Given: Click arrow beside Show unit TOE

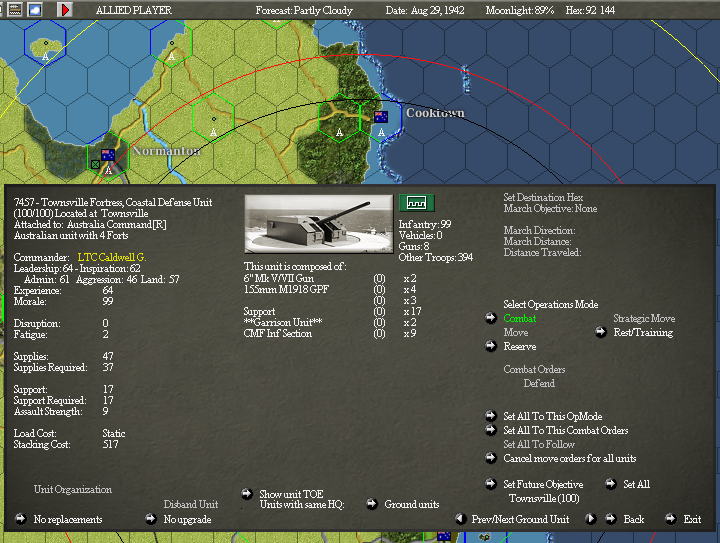Looking at the screenshot, I should pos(247,494).
